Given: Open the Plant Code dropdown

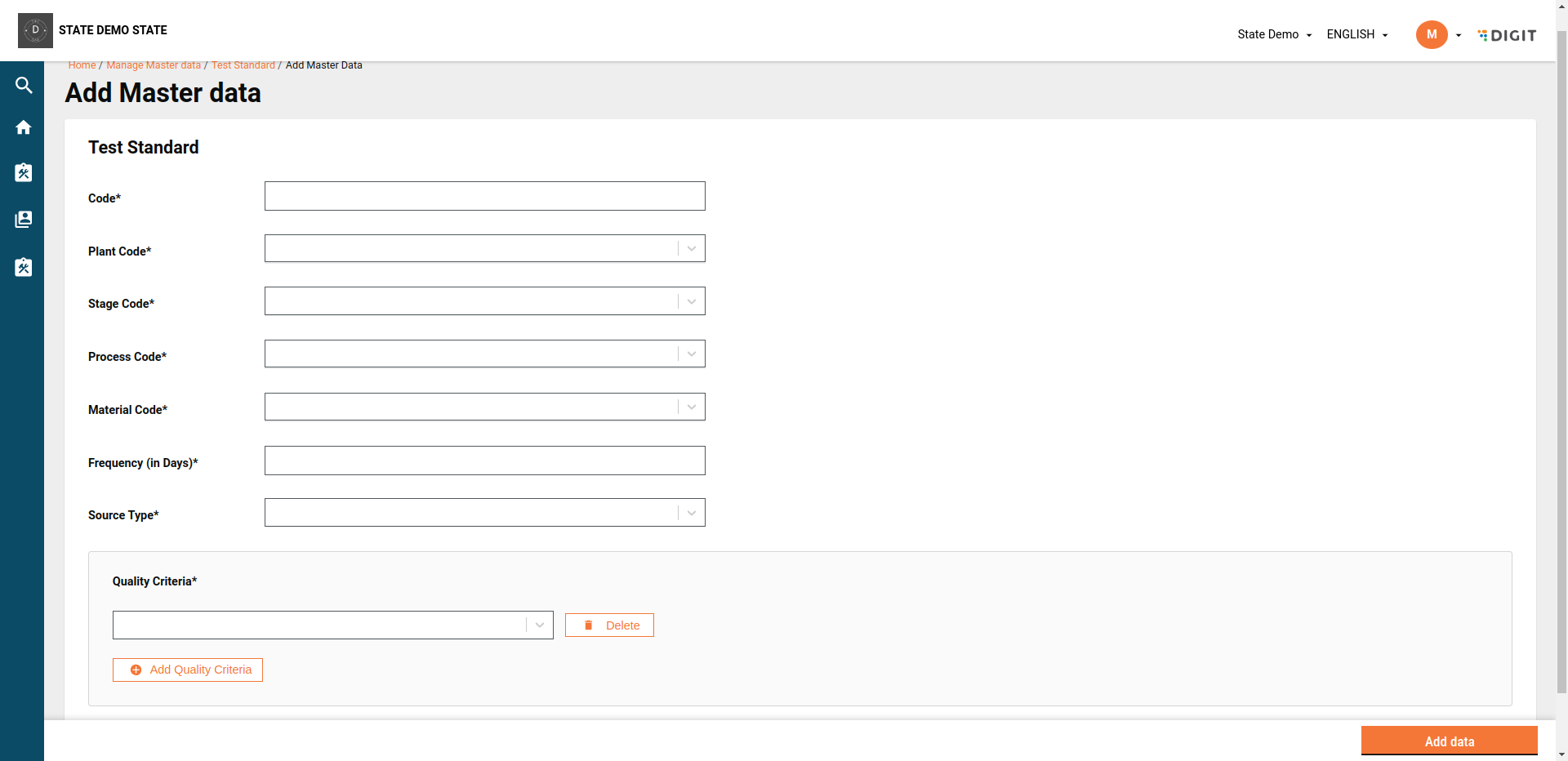Looking at the screenshot, I should (484, 248).
